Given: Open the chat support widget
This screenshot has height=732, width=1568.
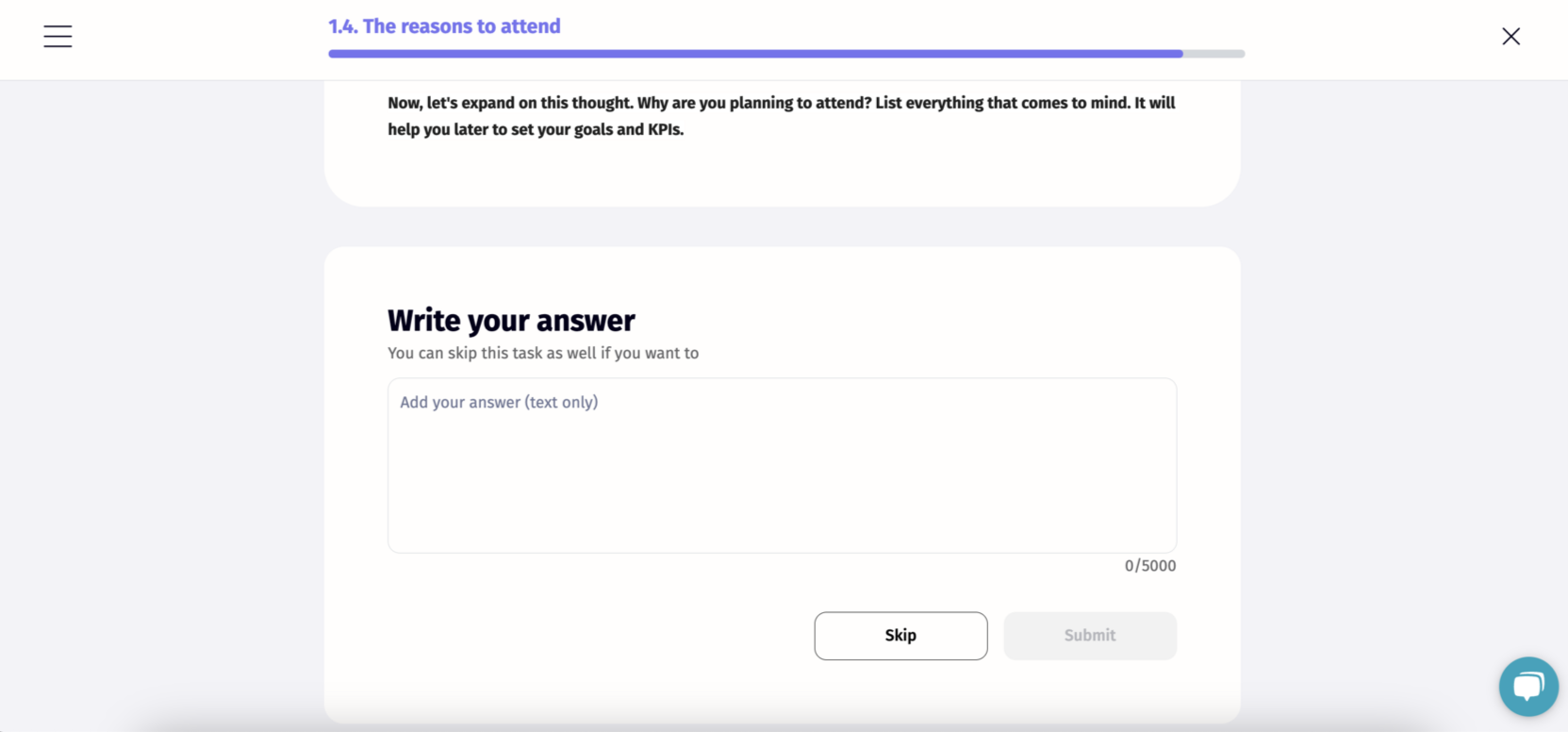Looking at the screenshot, I should [1528, 686].
